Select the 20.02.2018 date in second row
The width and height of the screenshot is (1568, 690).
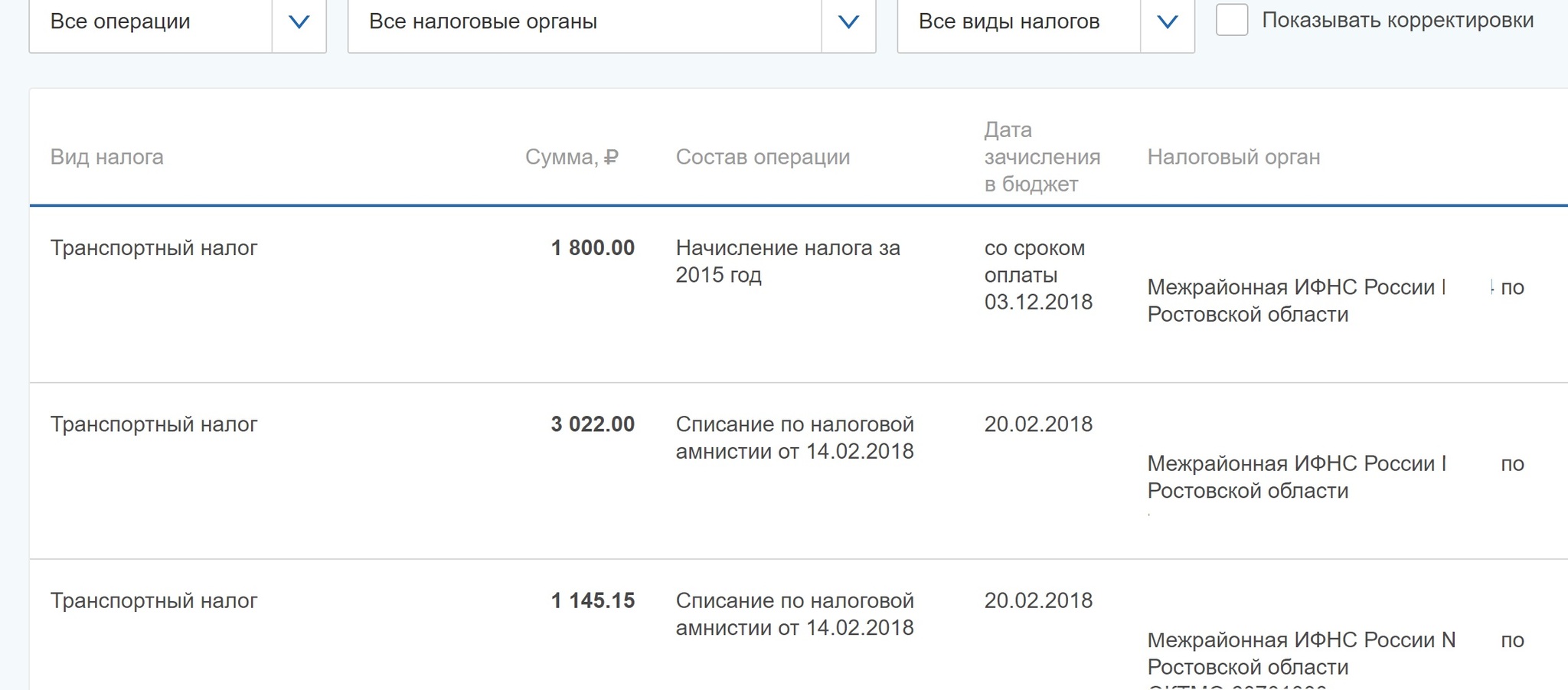pos(1038,424)
